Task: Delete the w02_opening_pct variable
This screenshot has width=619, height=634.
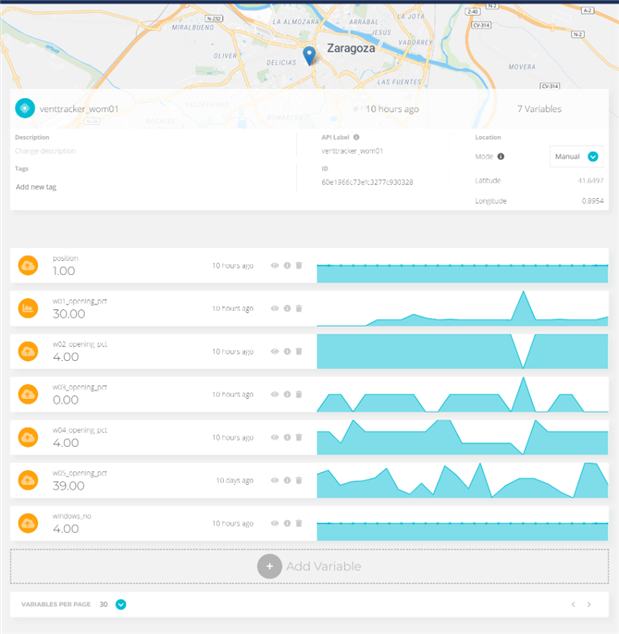Action: [299, 351]
